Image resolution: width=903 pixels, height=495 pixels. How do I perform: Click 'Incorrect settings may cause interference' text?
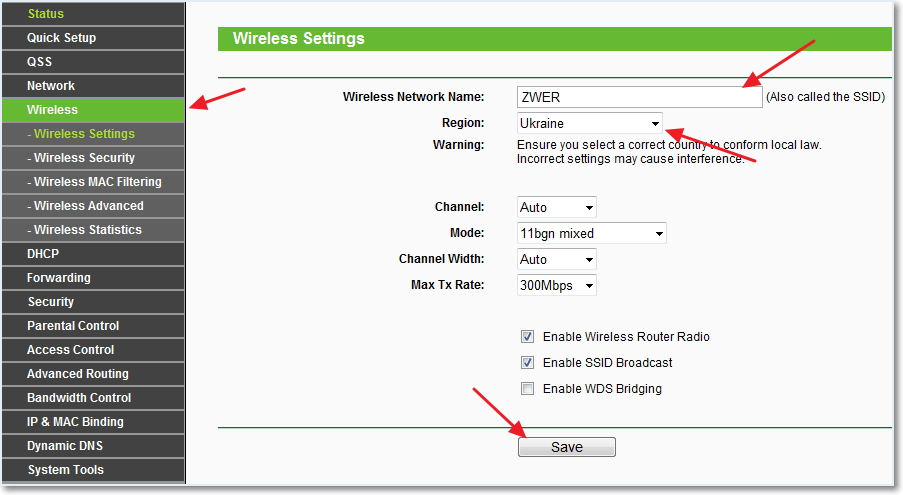(630, 159)
